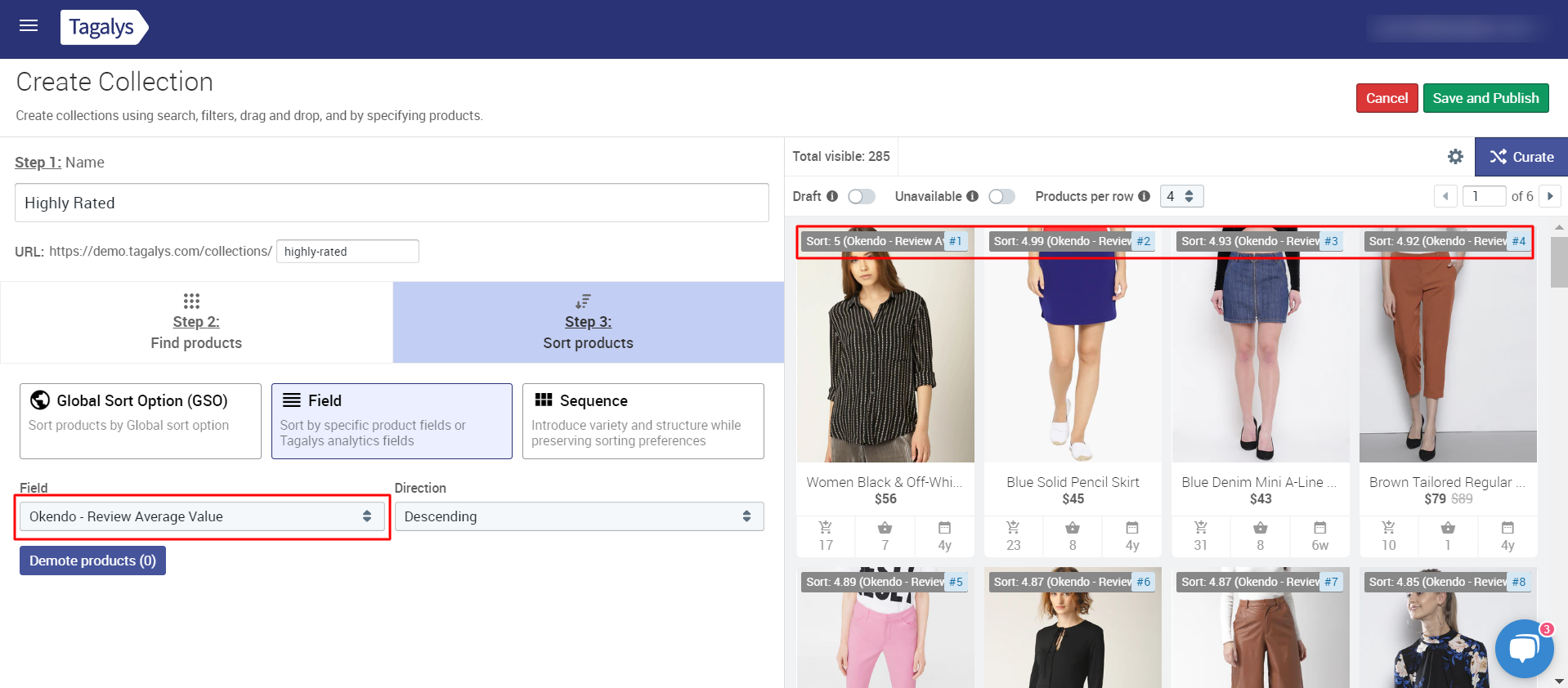Click Brown Tailored Regular product title

(x=1447, y=482)
